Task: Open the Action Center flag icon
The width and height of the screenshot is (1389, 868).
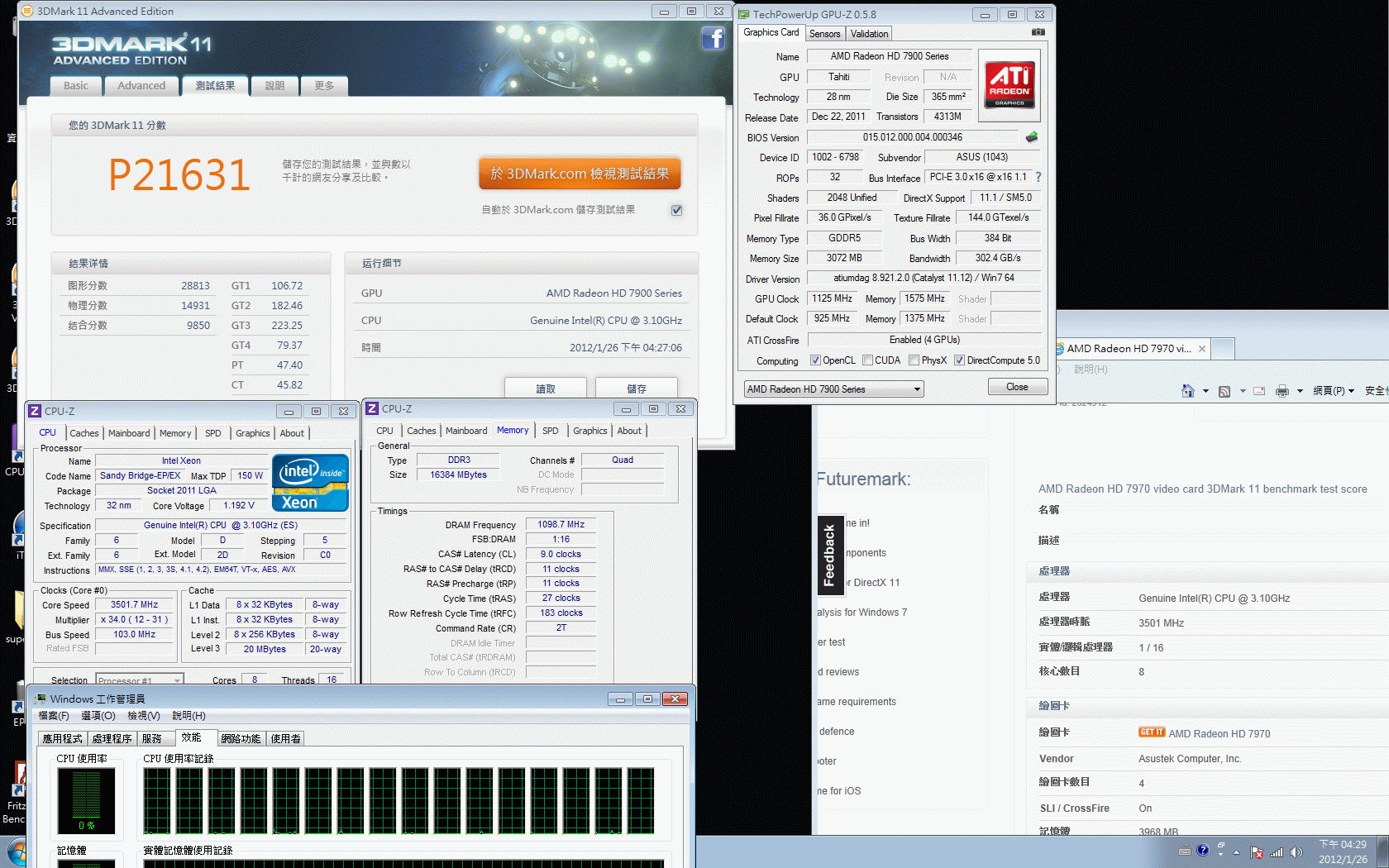Action: (1257, 851)
